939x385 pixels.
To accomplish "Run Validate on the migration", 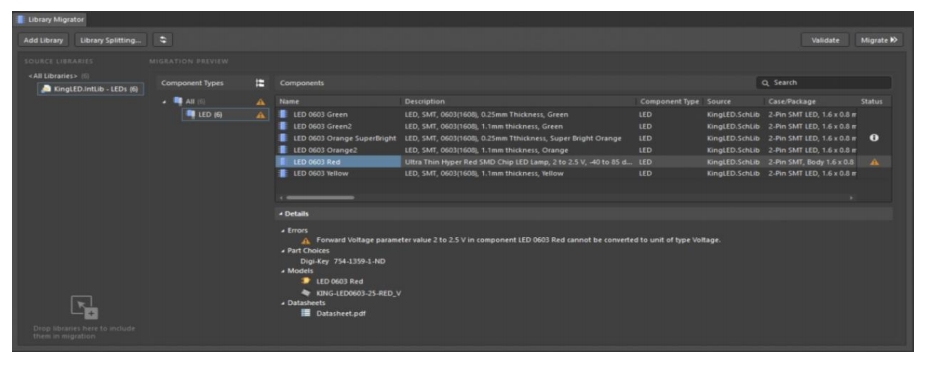I will [x=825, y=40].
